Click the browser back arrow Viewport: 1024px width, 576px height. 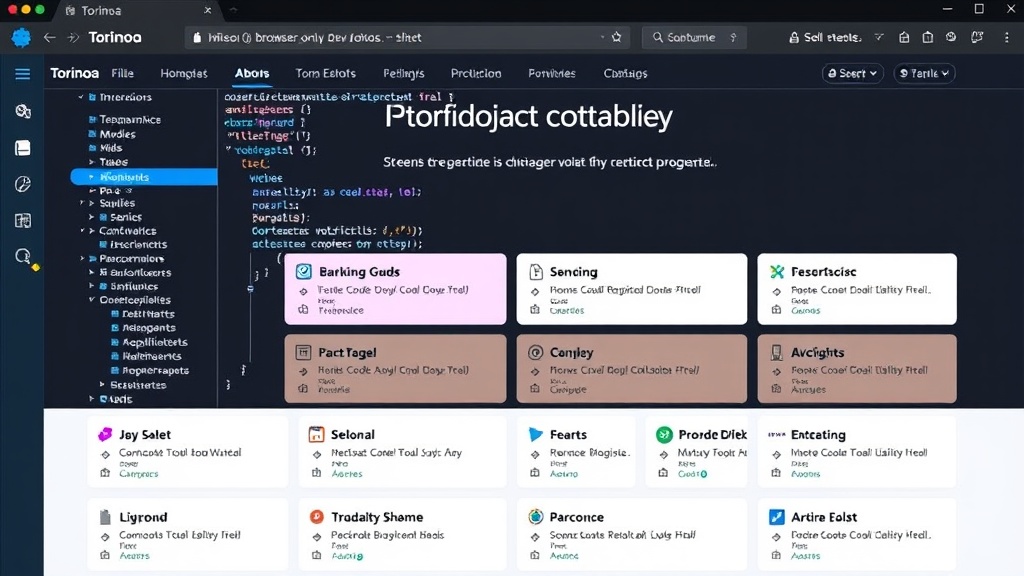[50, 38]
